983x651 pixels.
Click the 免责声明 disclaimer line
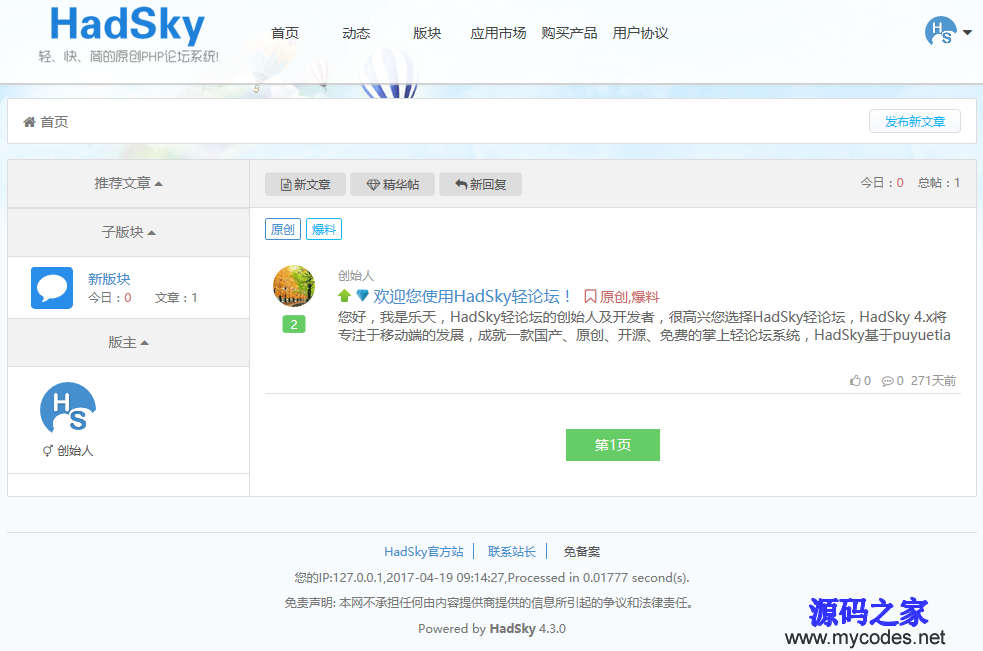coord(489,603)
